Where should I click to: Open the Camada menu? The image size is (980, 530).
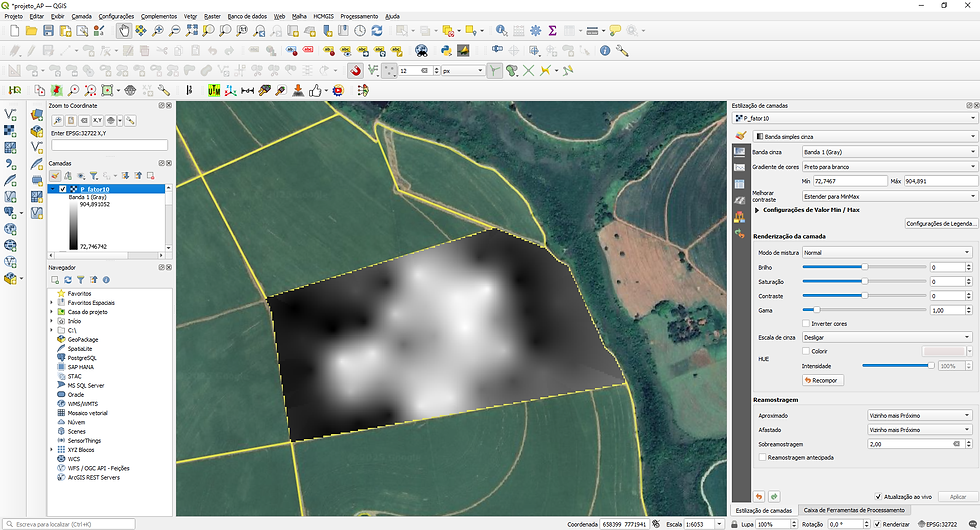(x=81, y=16)
